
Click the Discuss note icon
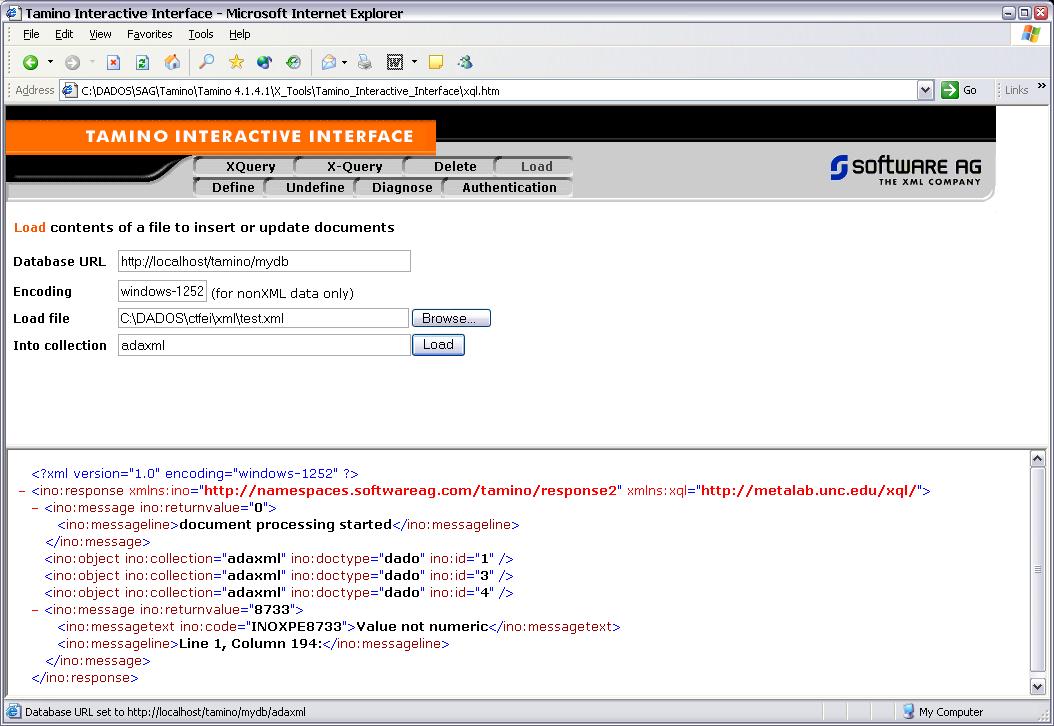point(436,63)
